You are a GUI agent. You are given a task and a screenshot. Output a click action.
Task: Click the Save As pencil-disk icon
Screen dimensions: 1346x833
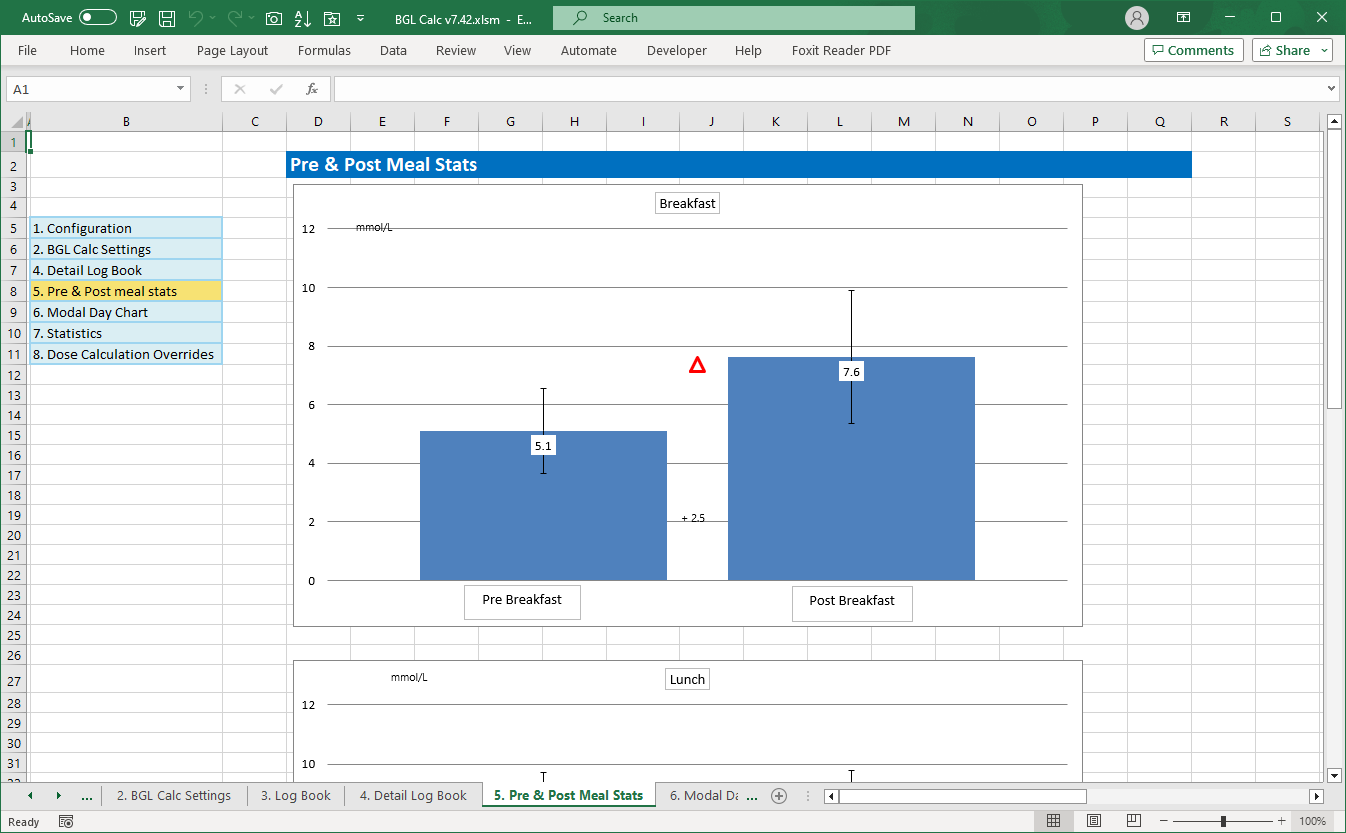pos(139,18)
